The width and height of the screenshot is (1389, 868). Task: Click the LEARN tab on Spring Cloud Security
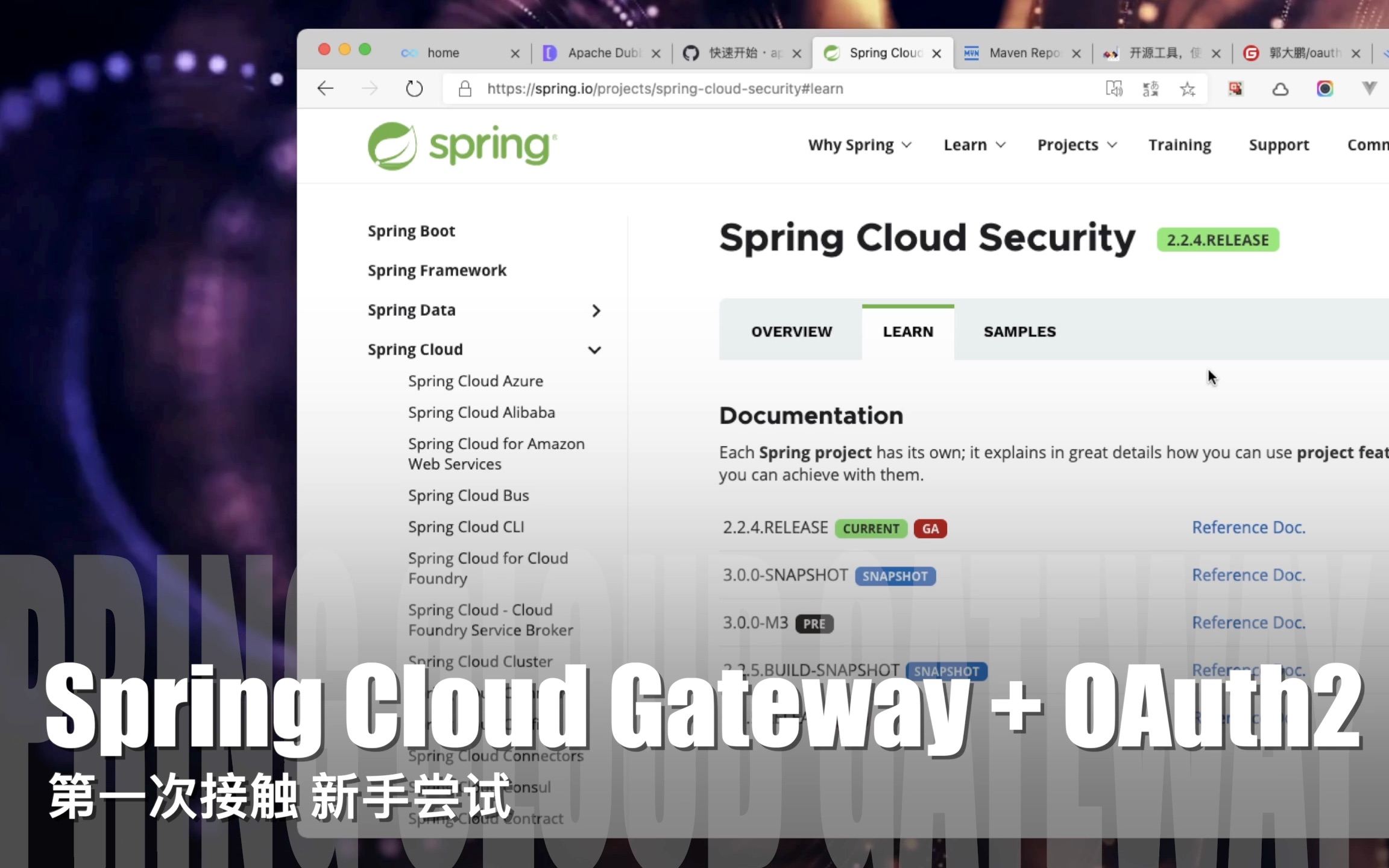coord(908,331)
